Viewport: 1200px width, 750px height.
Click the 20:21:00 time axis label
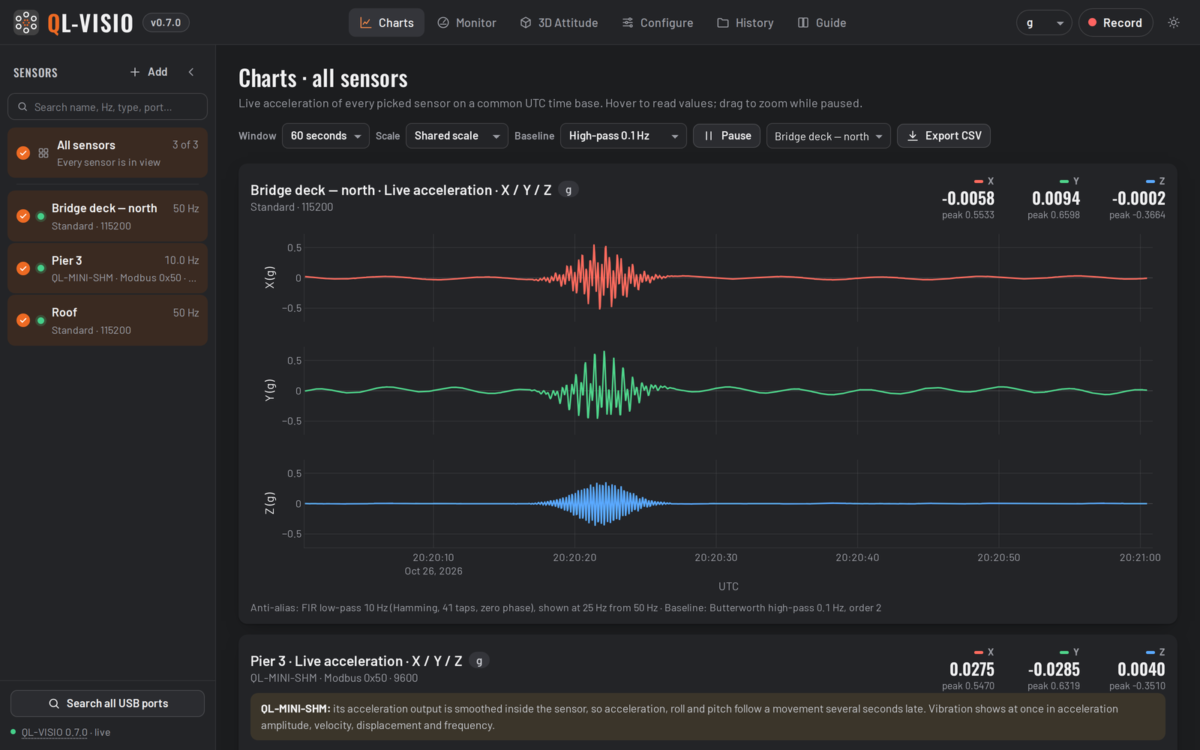coord(1140,557)
